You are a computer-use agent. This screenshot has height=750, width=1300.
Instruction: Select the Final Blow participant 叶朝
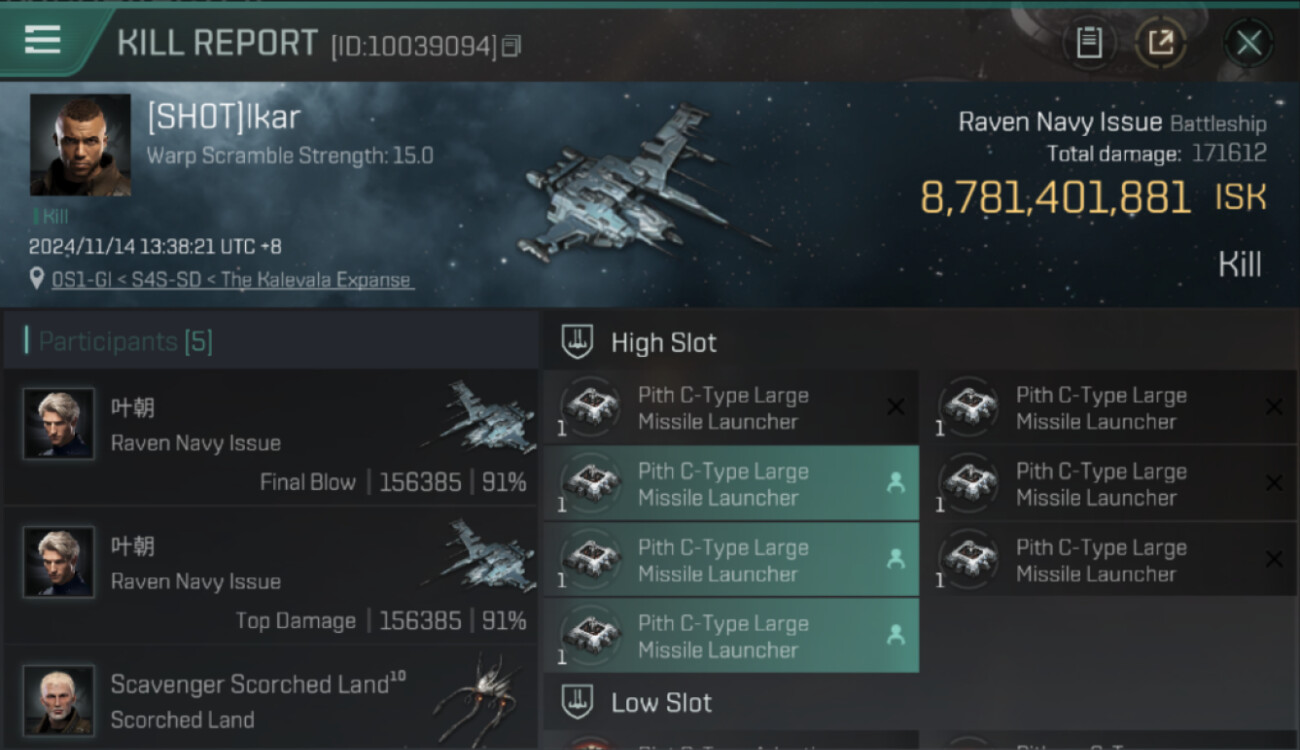click(x=271, y=437)
